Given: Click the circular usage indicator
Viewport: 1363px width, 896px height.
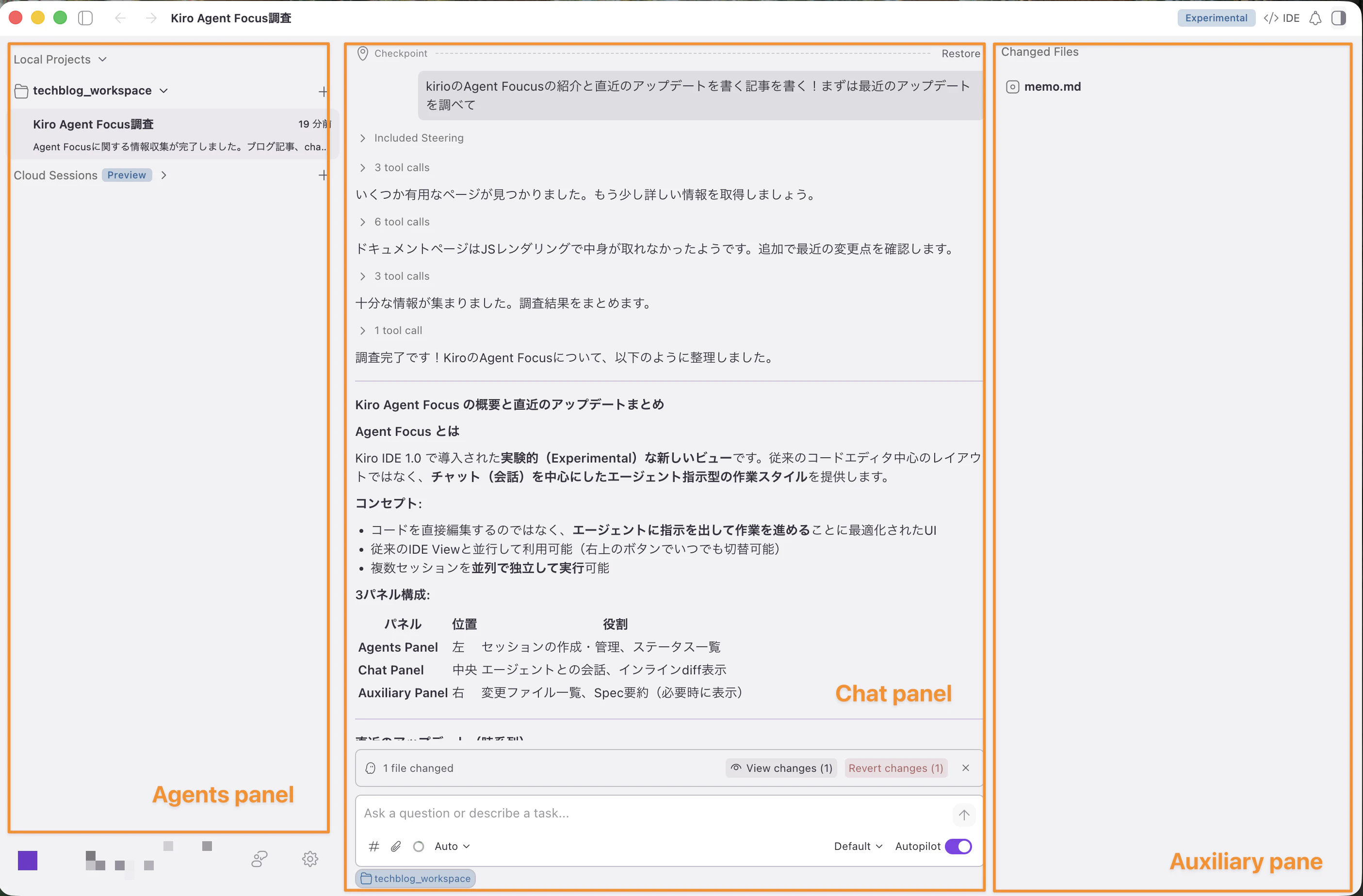Looking at the screenshot, I should click(419, 847).
